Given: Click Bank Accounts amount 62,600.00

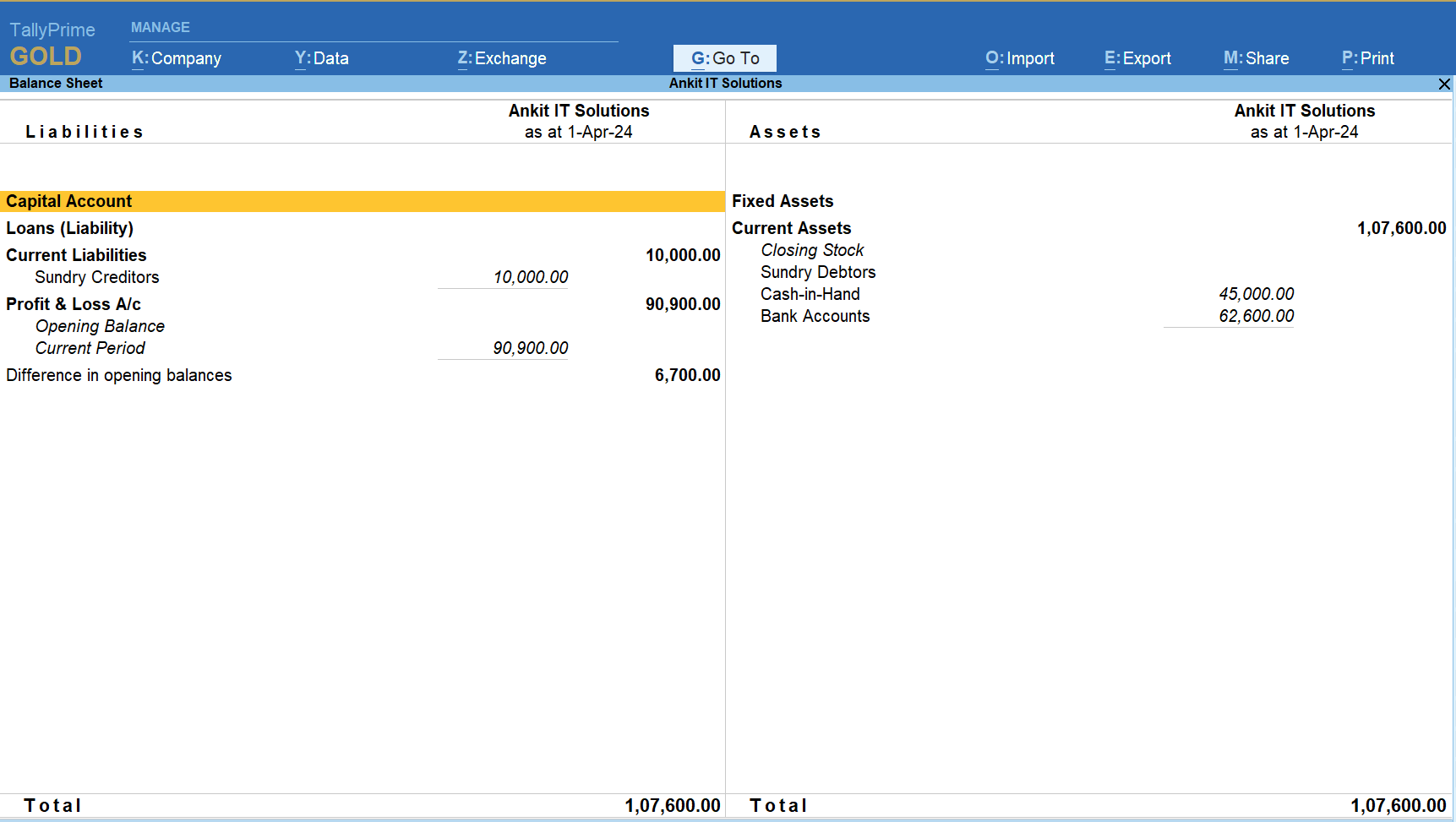Looking at the screenshot, I should point(1256,316).
